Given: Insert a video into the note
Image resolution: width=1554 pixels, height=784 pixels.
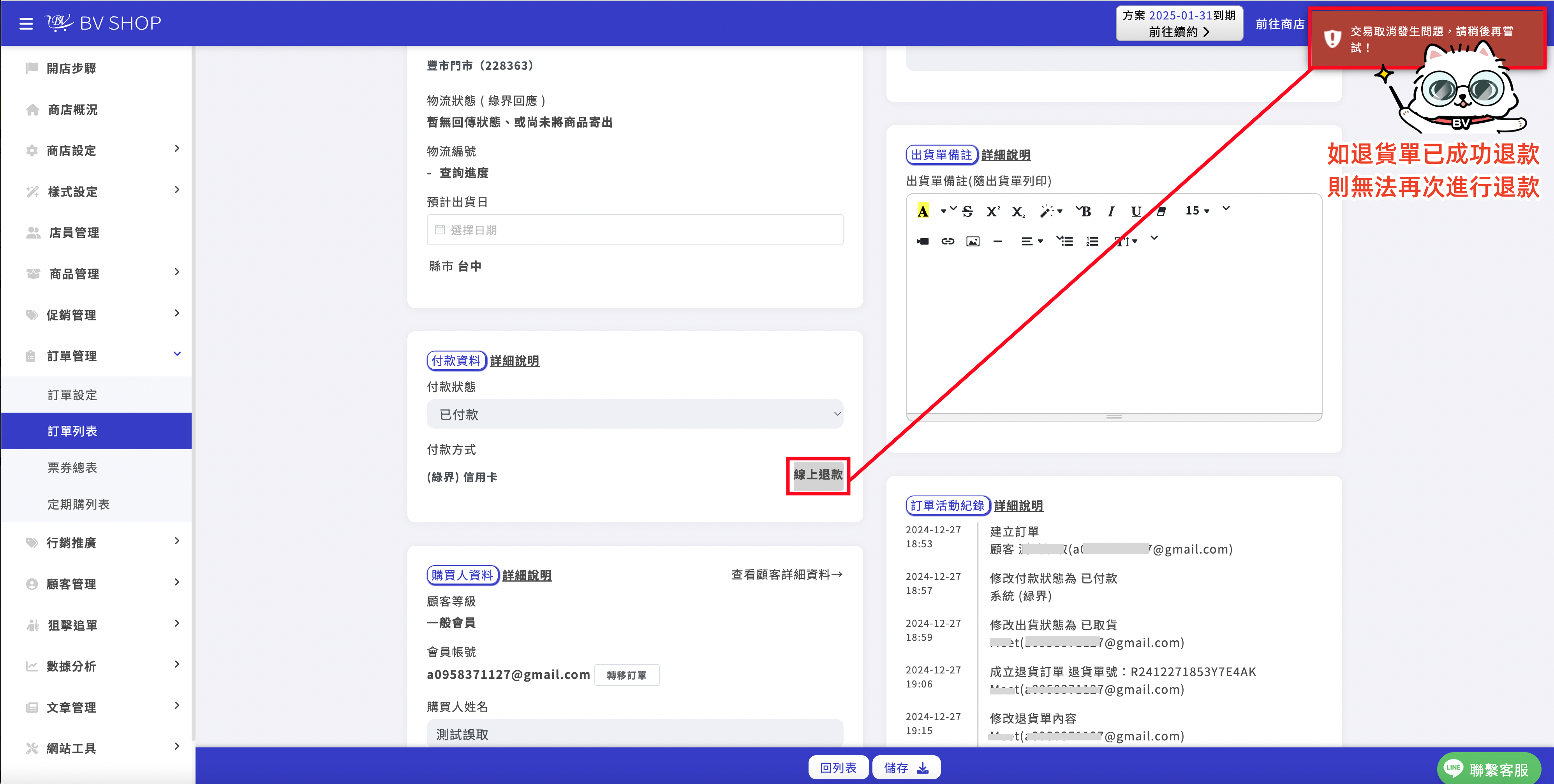Looking at the screenshot, I should point(922,241).
